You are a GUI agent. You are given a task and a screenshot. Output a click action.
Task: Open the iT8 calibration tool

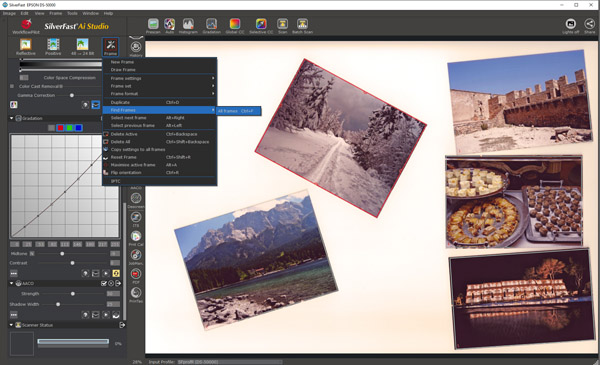tap(136, 219)
